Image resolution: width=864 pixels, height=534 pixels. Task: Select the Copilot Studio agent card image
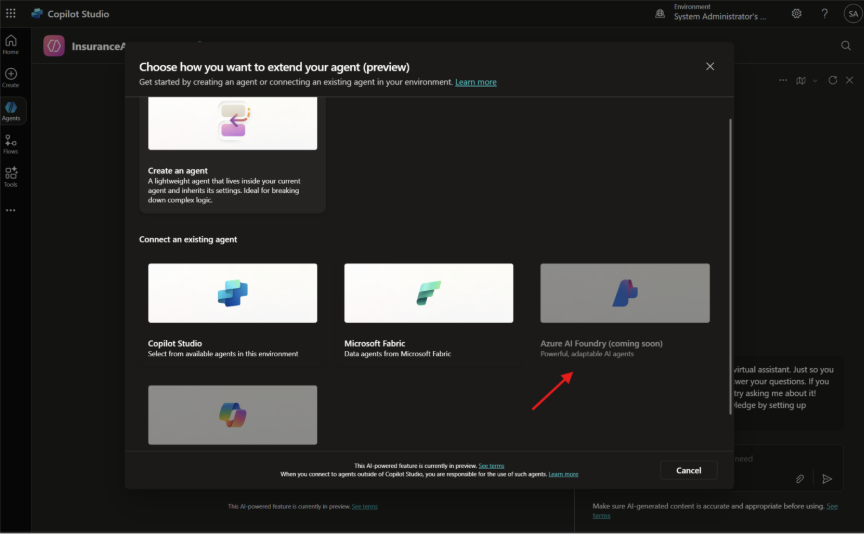(x=233, y=293)
